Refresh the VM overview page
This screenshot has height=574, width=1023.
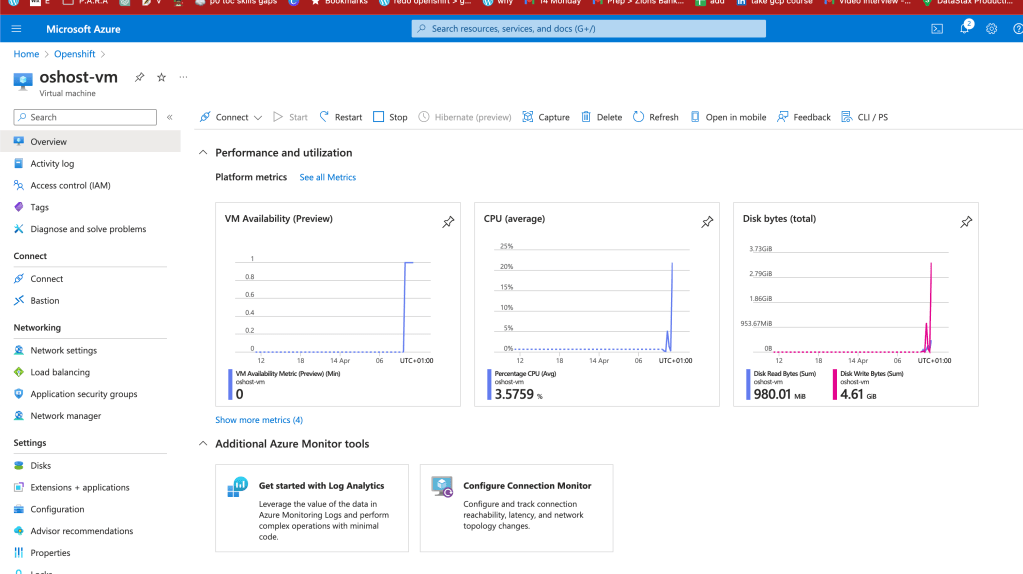[x=656, y=117]
